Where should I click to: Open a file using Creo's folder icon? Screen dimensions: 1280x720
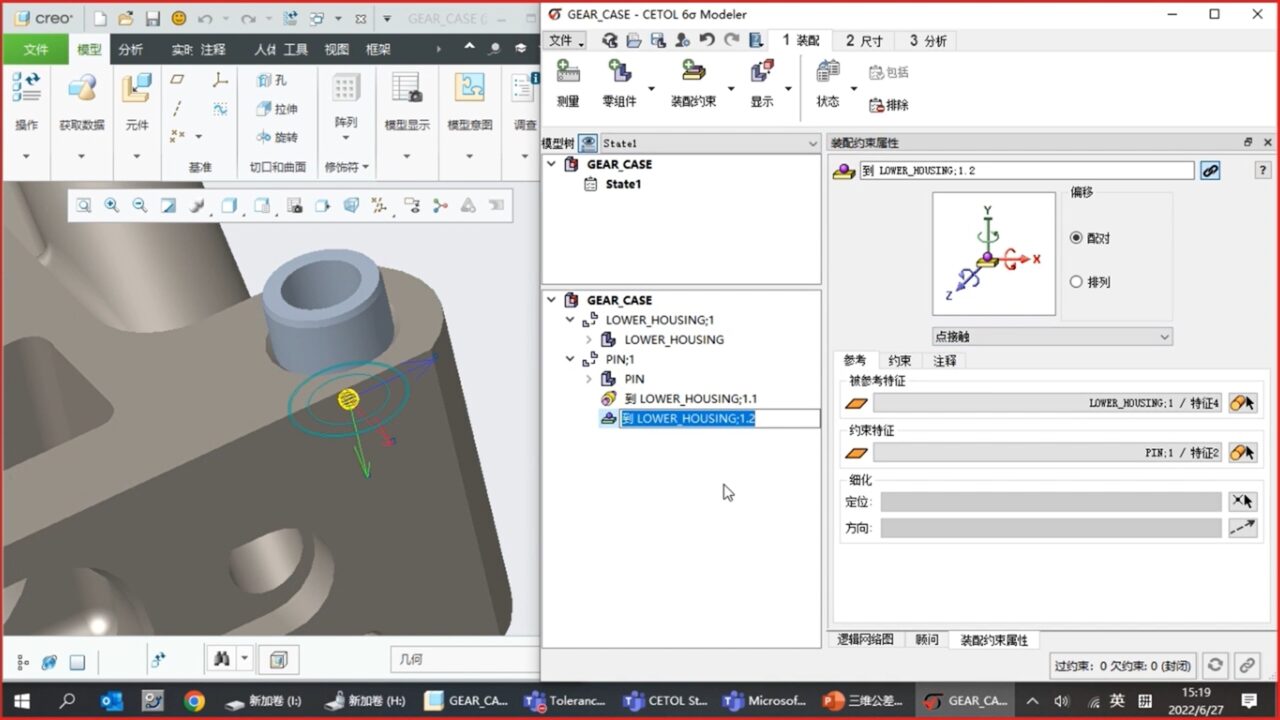[x=126, y=18]
